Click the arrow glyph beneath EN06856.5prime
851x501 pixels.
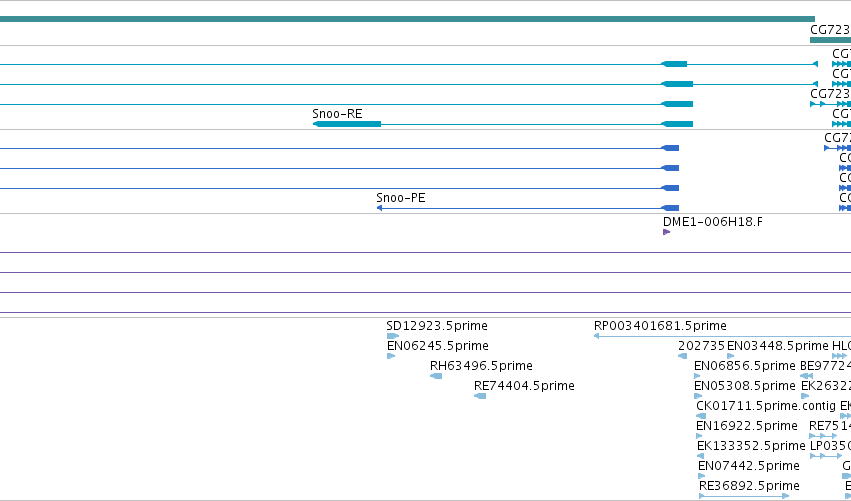coord(697,376)
